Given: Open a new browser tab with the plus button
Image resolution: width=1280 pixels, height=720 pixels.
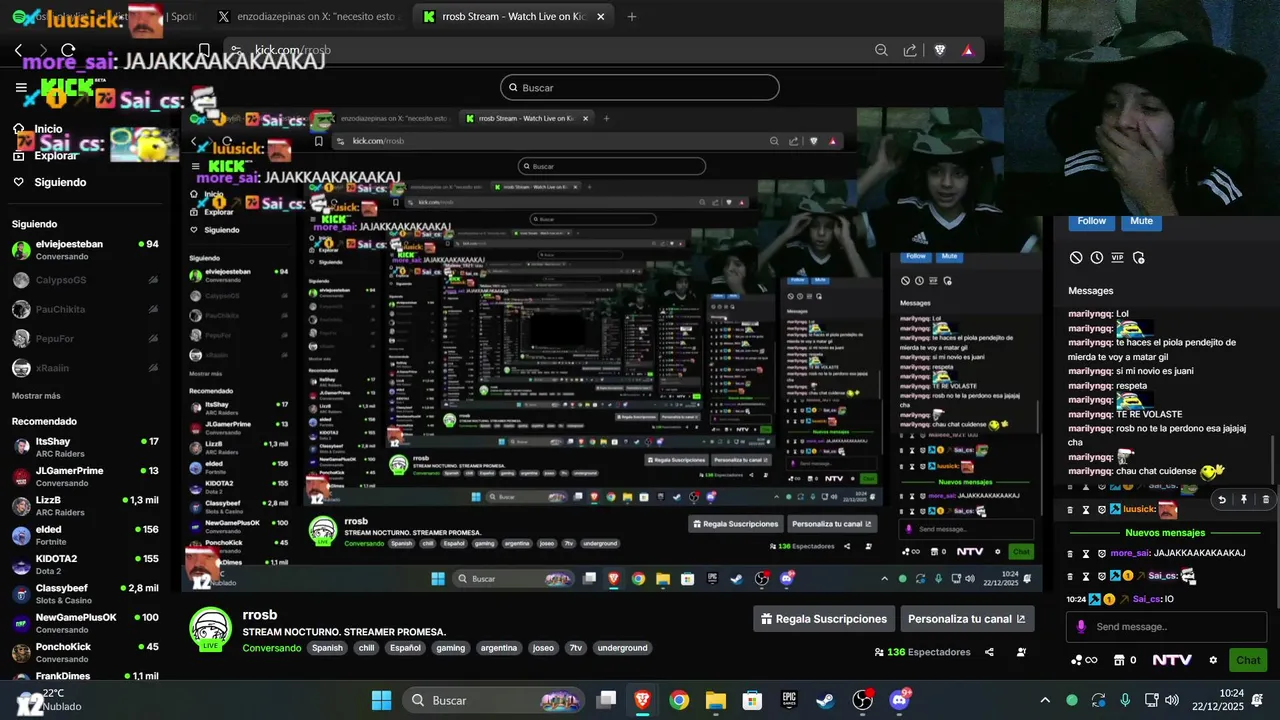Looking at the screenshot, I should pyautogui.click(x=632, y=17).
